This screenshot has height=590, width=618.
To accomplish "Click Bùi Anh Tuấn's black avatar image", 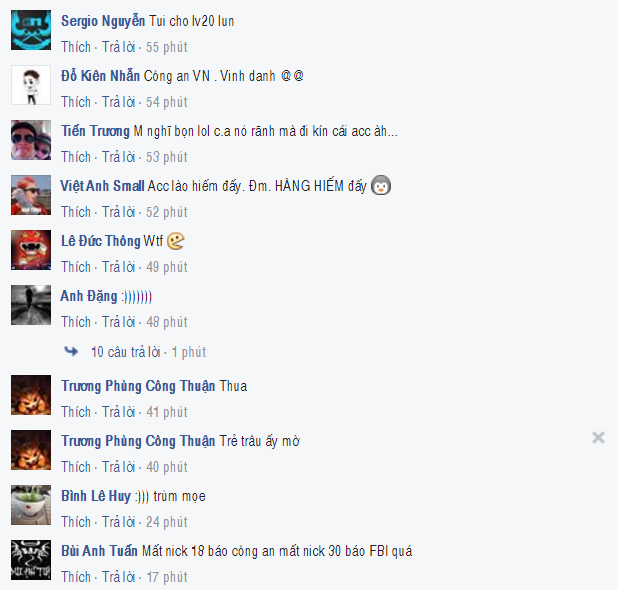I will pyautogui.click(x=31, y=560).
